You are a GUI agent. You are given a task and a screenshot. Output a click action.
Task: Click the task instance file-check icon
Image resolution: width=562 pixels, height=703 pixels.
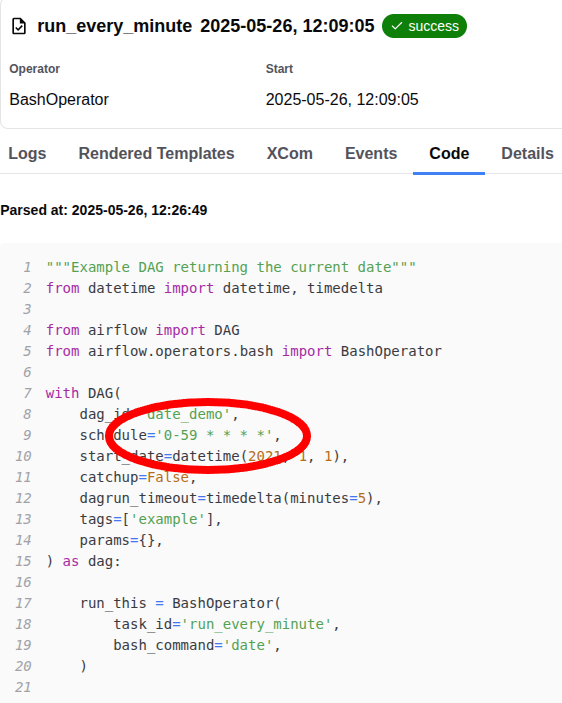pyautogui.click(x=19, y=26)
